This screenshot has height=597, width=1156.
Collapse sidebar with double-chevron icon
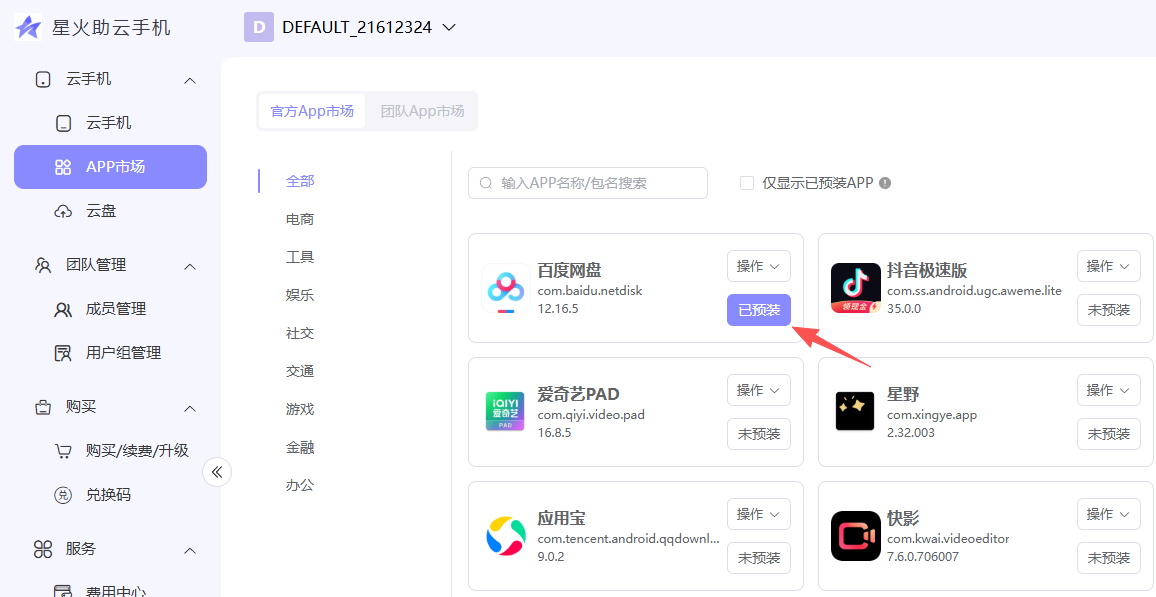217,472
